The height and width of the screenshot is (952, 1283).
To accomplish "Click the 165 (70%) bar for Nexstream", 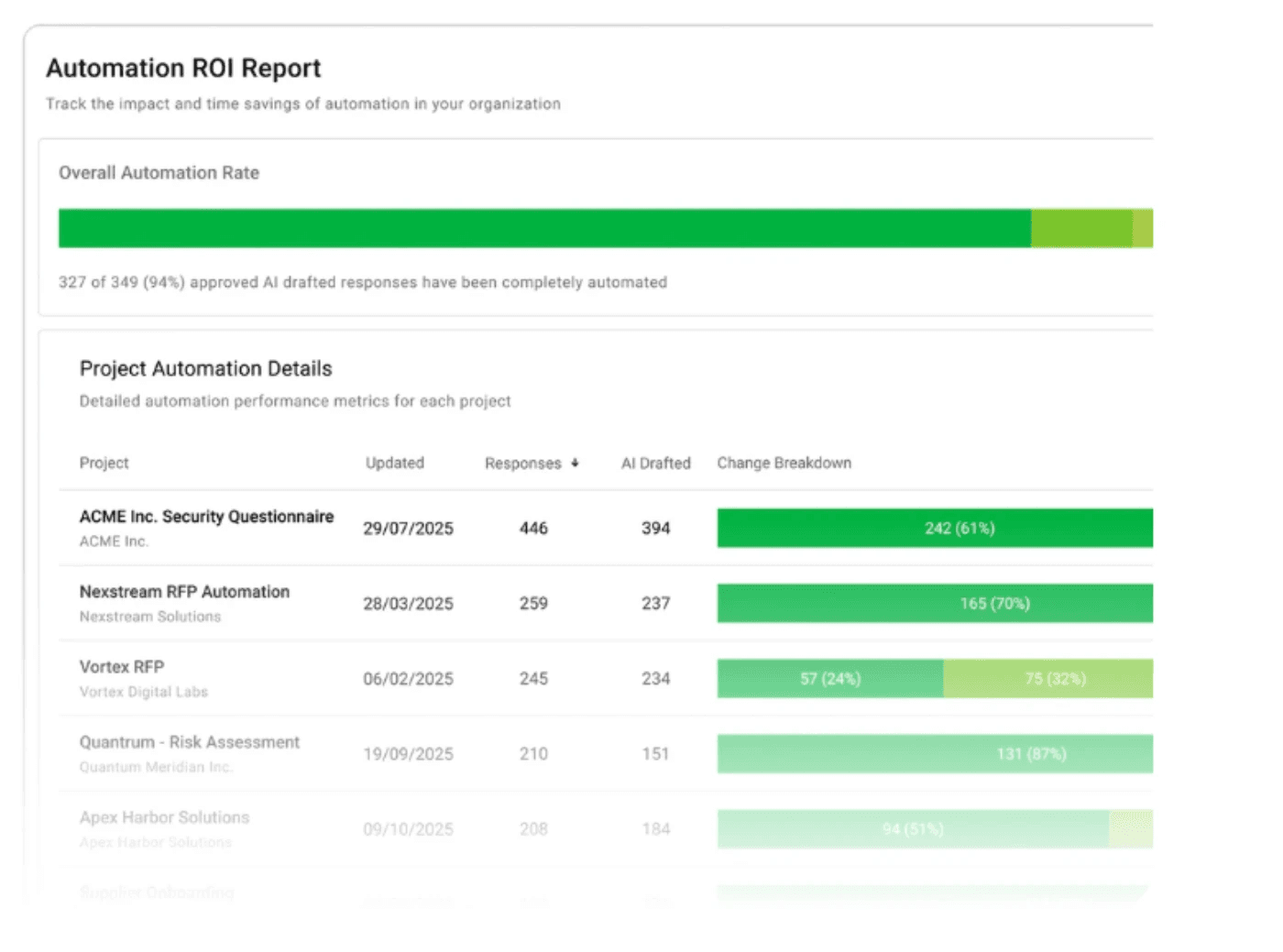I will click(935, 603).
